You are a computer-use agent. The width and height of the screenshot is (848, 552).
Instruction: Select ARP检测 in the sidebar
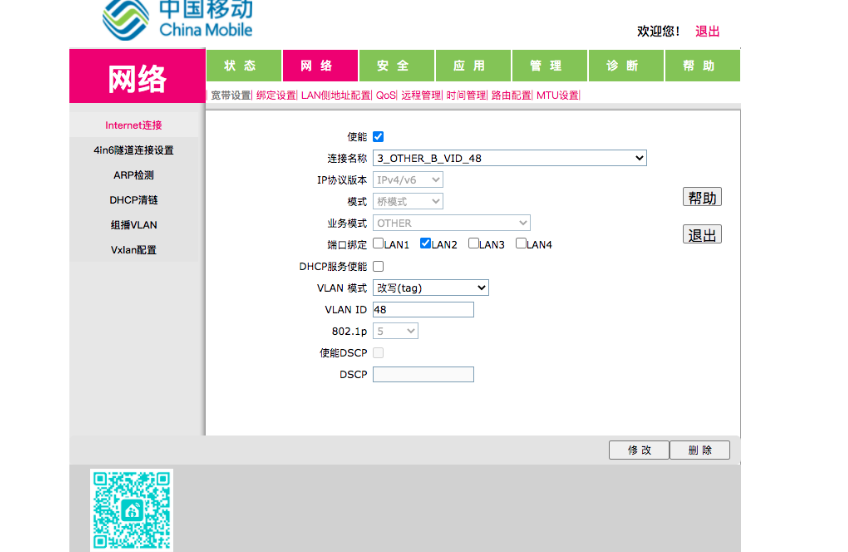(134, 175)
